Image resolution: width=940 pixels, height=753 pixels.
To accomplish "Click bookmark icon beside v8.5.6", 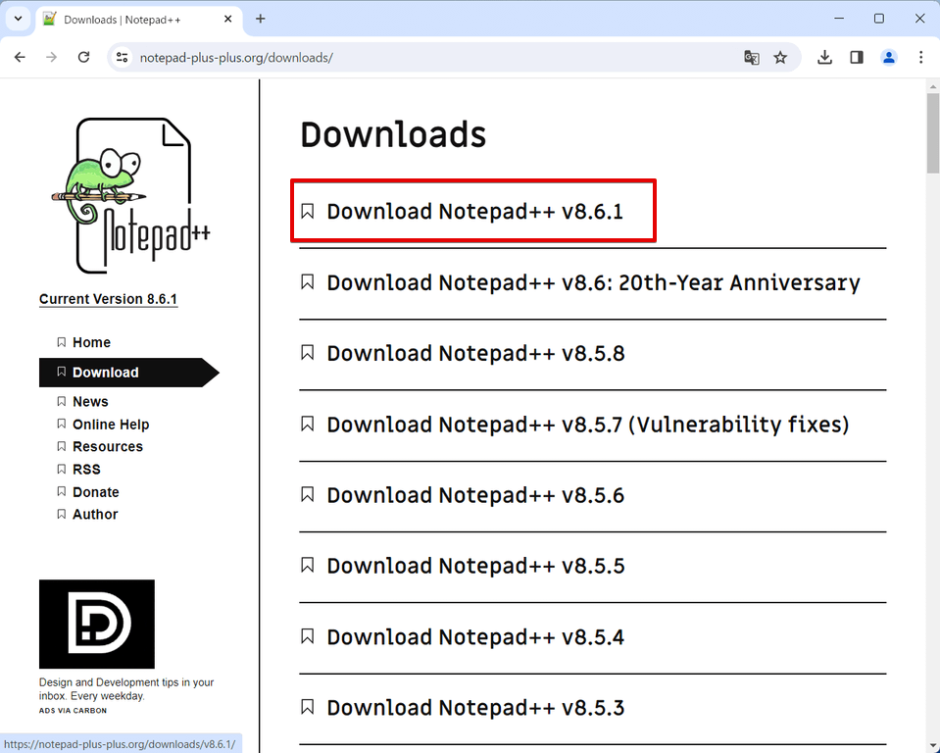I will tap(308, 495).
